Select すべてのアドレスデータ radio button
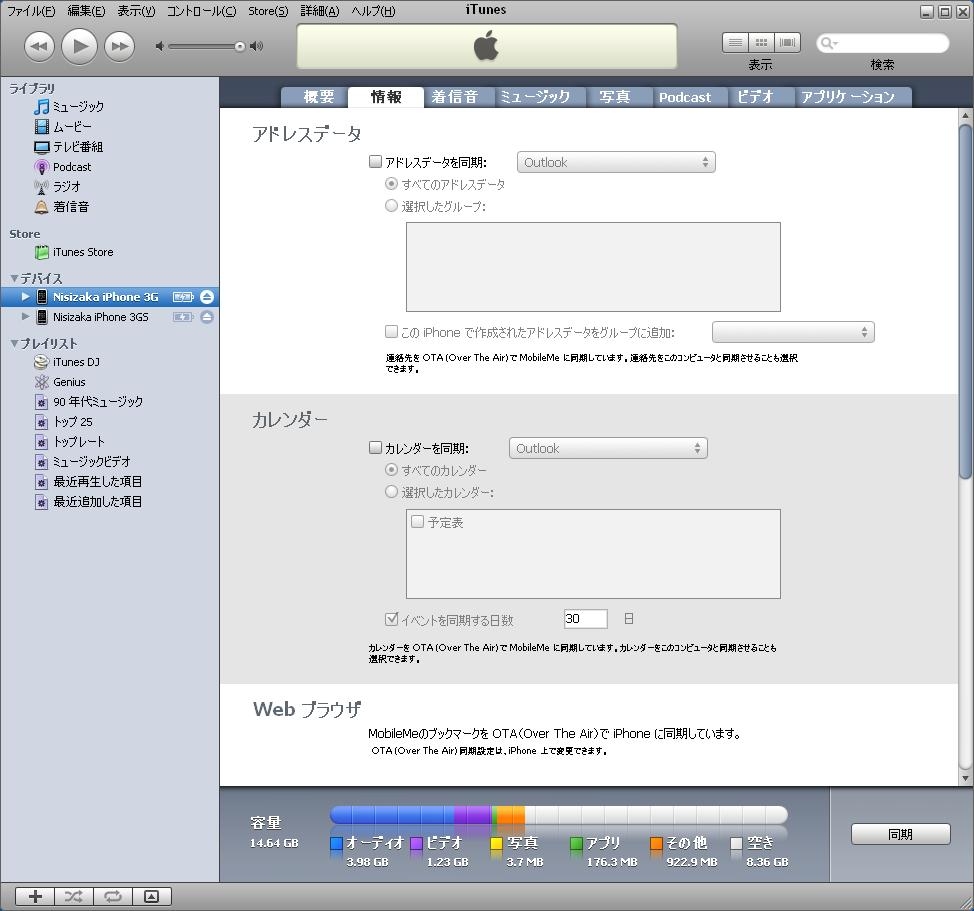974x911 pixels. [391, 184]
